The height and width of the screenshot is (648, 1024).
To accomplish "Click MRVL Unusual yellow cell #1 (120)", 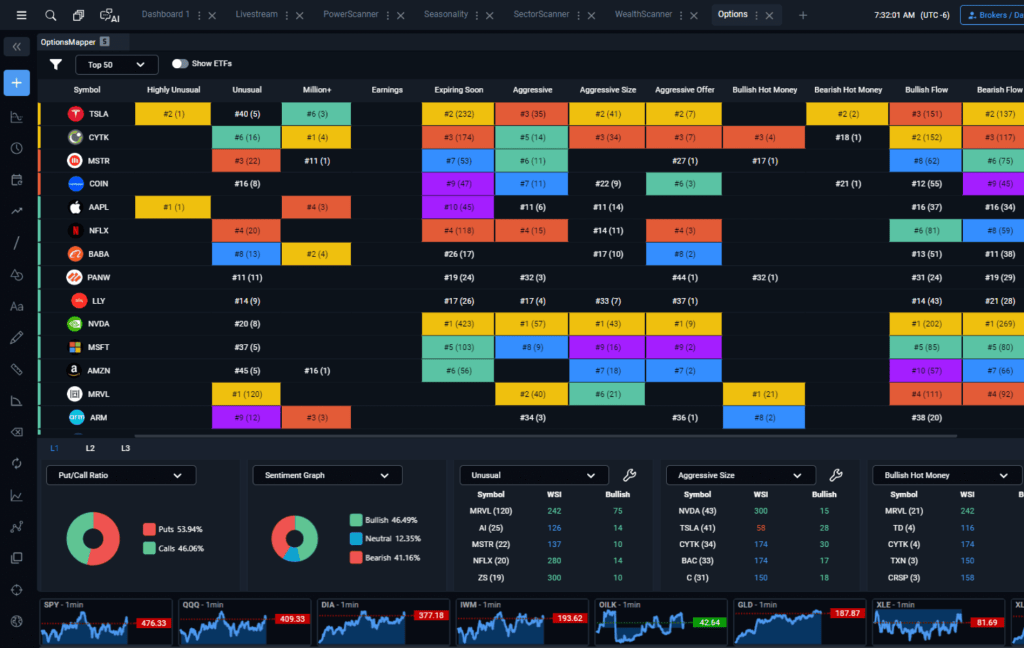I will (246, 394).
